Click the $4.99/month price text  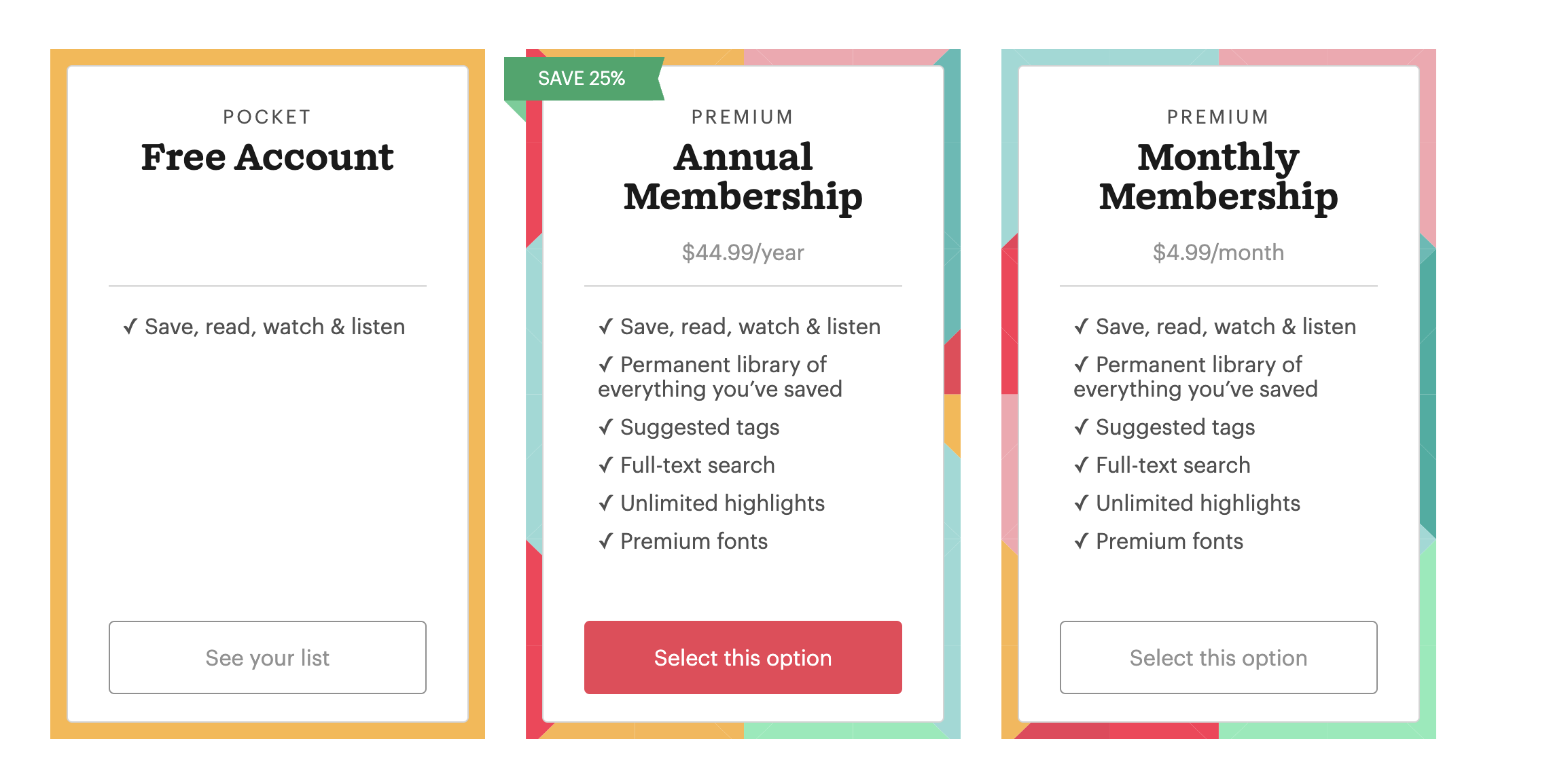(1218, 253)
